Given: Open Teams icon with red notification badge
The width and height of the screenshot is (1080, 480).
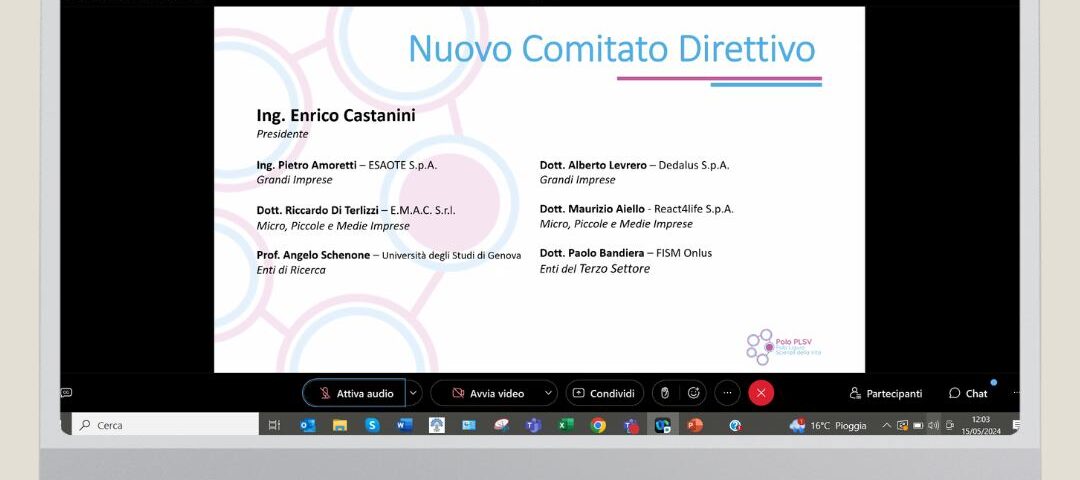Looking at the screenshot, I should coord(631,426).
